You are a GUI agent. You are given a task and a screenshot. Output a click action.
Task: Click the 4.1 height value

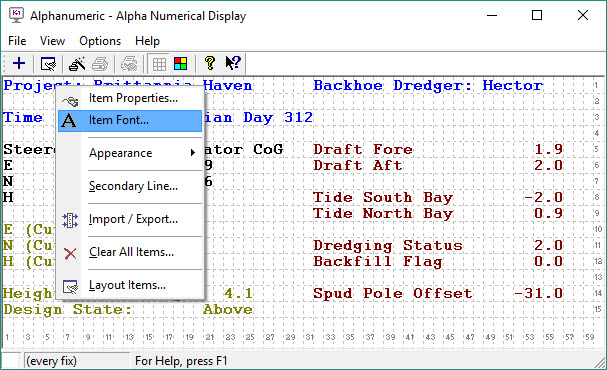pos(238,293)
